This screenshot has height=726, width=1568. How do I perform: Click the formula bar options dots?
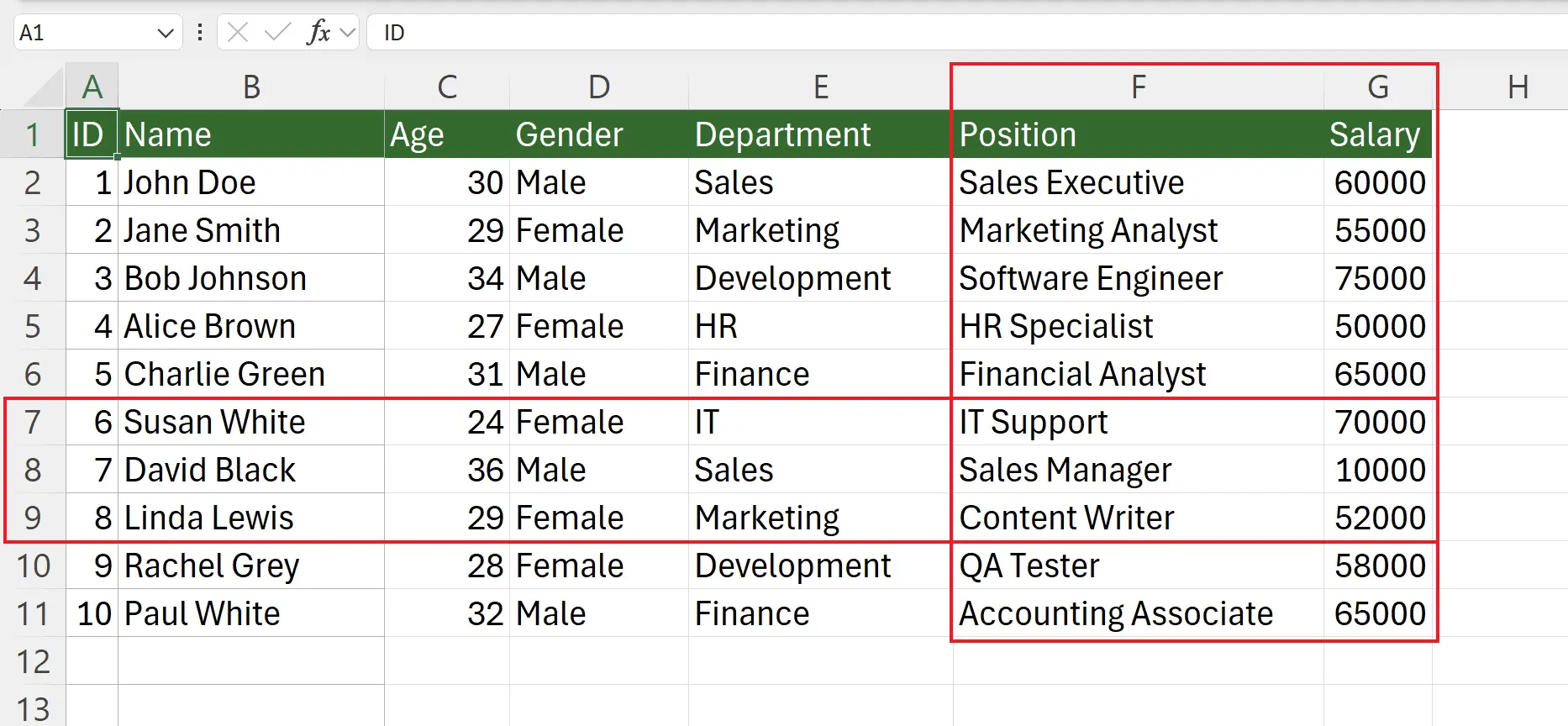click(200, 33)
